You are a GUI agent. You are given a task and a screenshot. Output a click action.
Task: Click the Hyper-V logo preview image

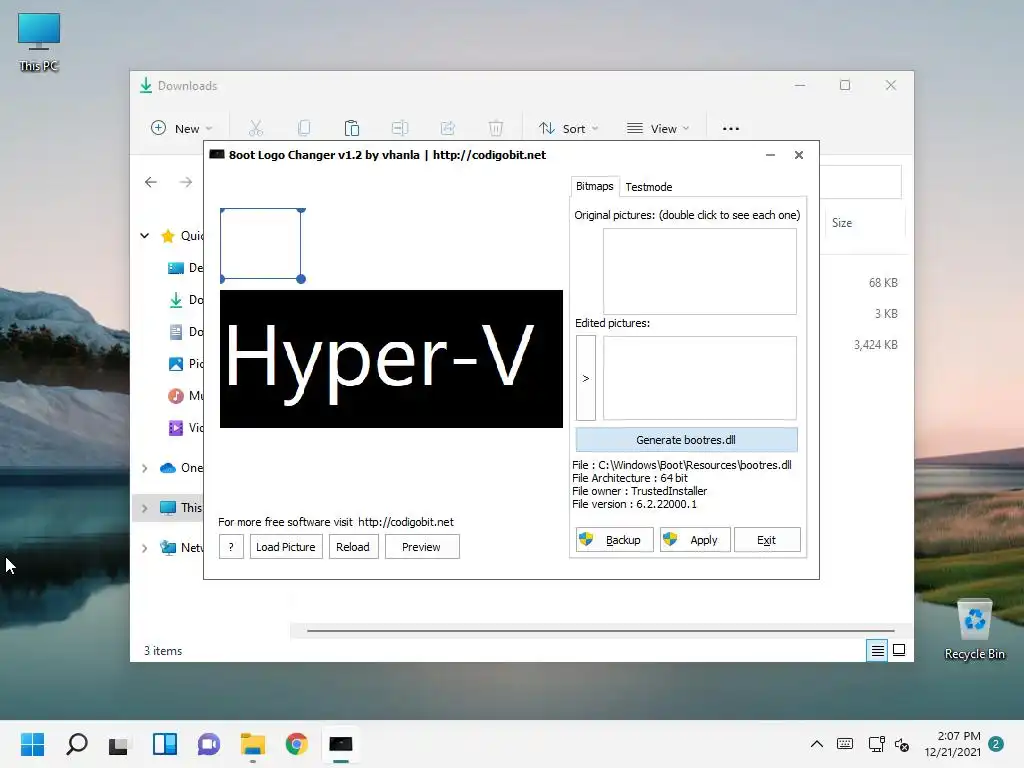391,359
